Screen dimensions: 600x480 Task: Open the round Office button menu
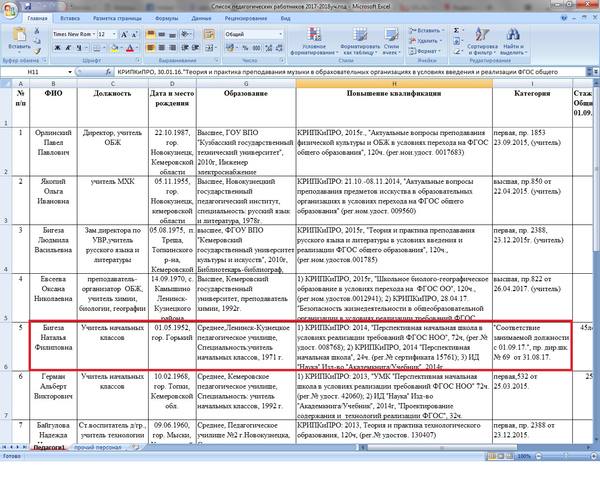click(9, 10)
